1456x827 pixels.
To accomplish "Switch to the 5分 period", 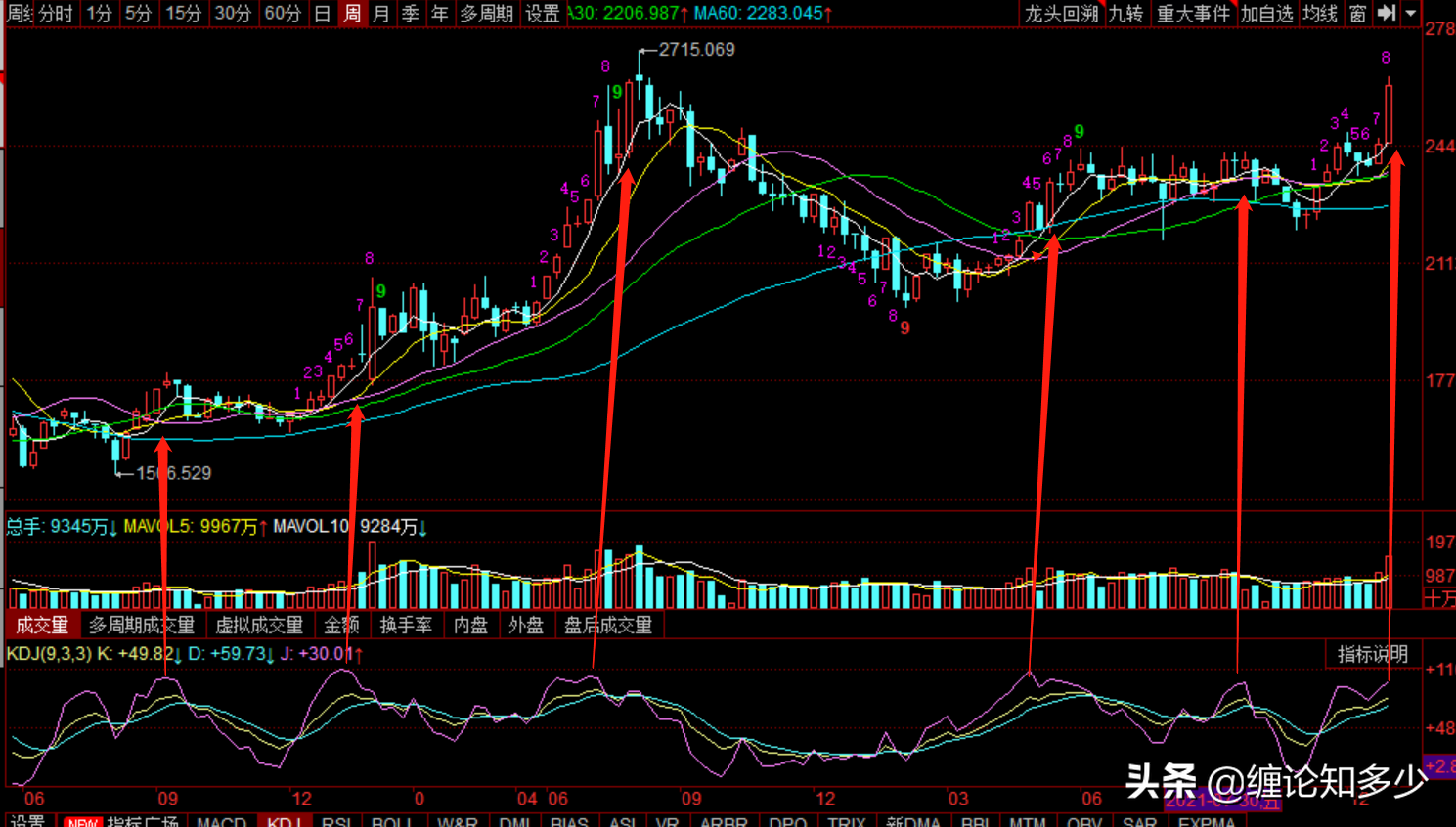I will point(138,13).
